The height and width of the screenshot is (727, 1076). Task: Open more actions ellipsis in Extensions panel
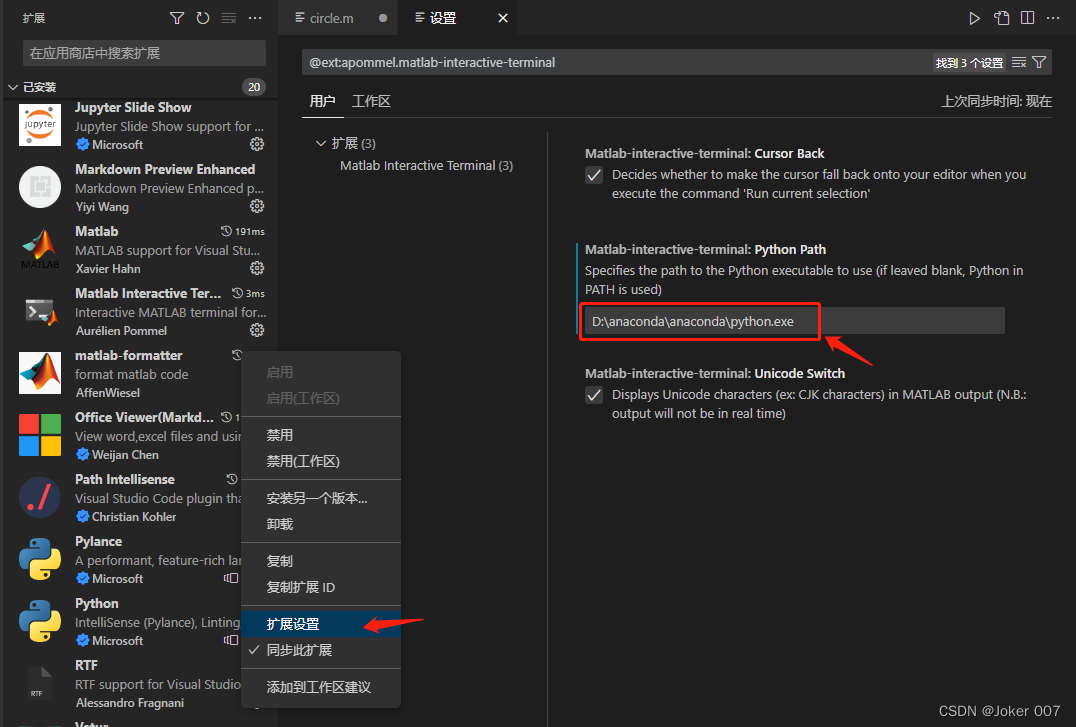[x=254, y=17]
